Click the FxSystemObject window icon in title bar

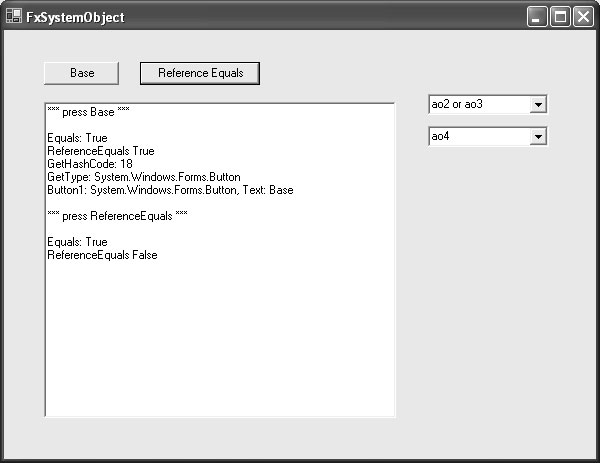point(14,17)
